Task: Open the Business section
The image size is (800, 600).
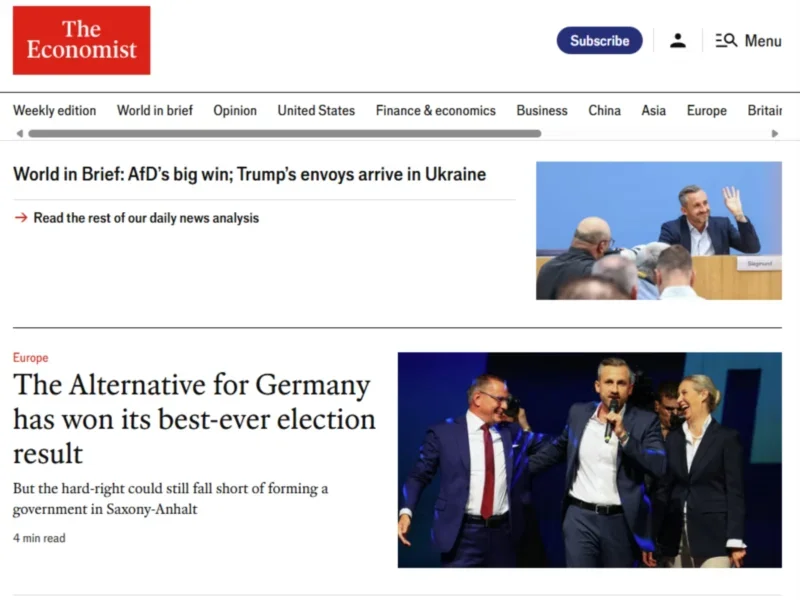Action: coord(542,111)
